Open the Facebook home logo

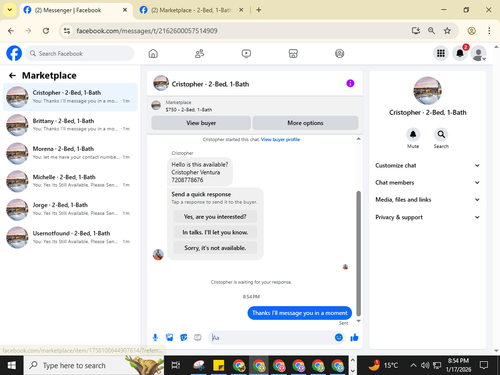pyautogui.click(x=14, y=53)
